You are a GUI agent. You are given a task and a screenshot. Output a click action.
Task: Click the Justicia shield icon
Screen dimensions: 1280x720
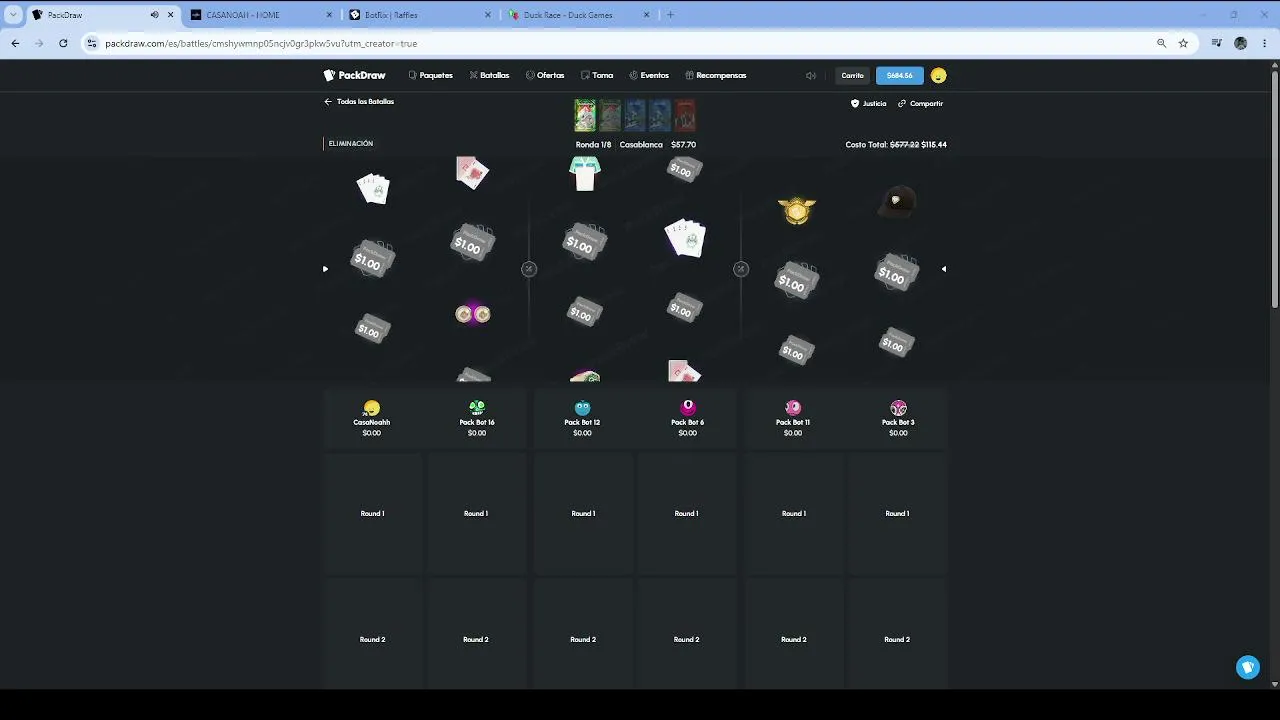pyautogui.click(x=855, y=103)
